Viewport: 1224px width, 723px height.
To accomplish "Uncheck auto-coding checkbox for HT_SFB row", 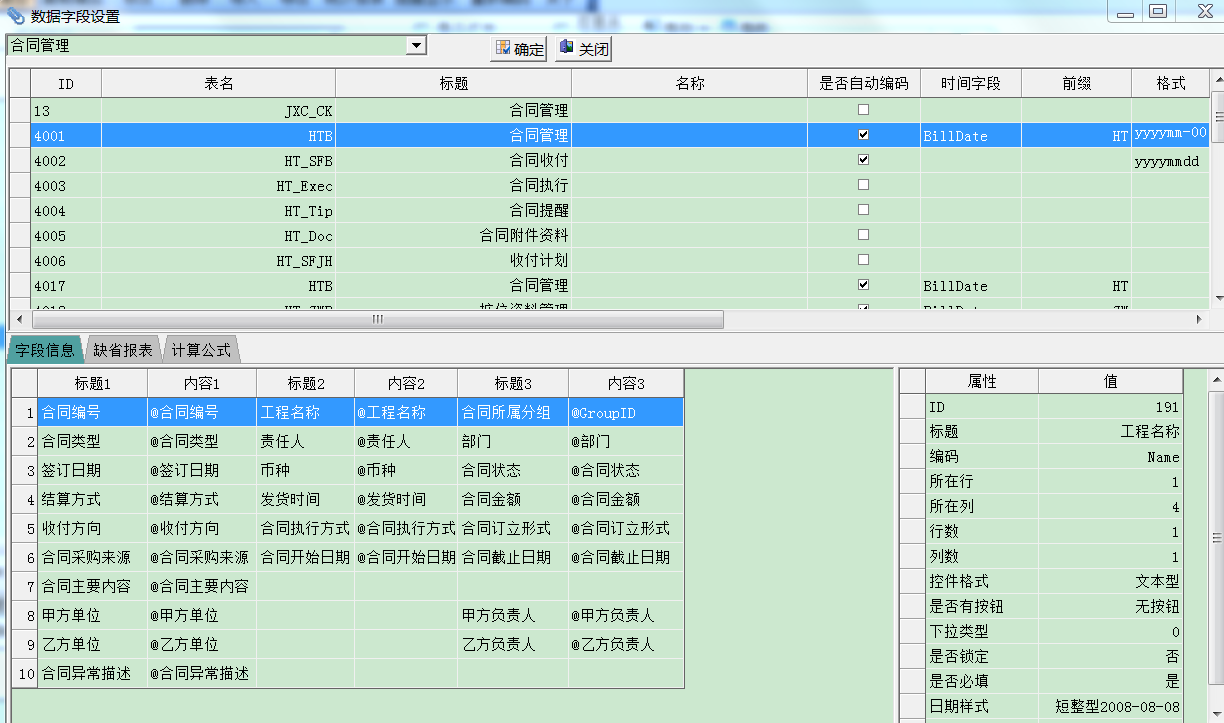I will tap(863, 160).
